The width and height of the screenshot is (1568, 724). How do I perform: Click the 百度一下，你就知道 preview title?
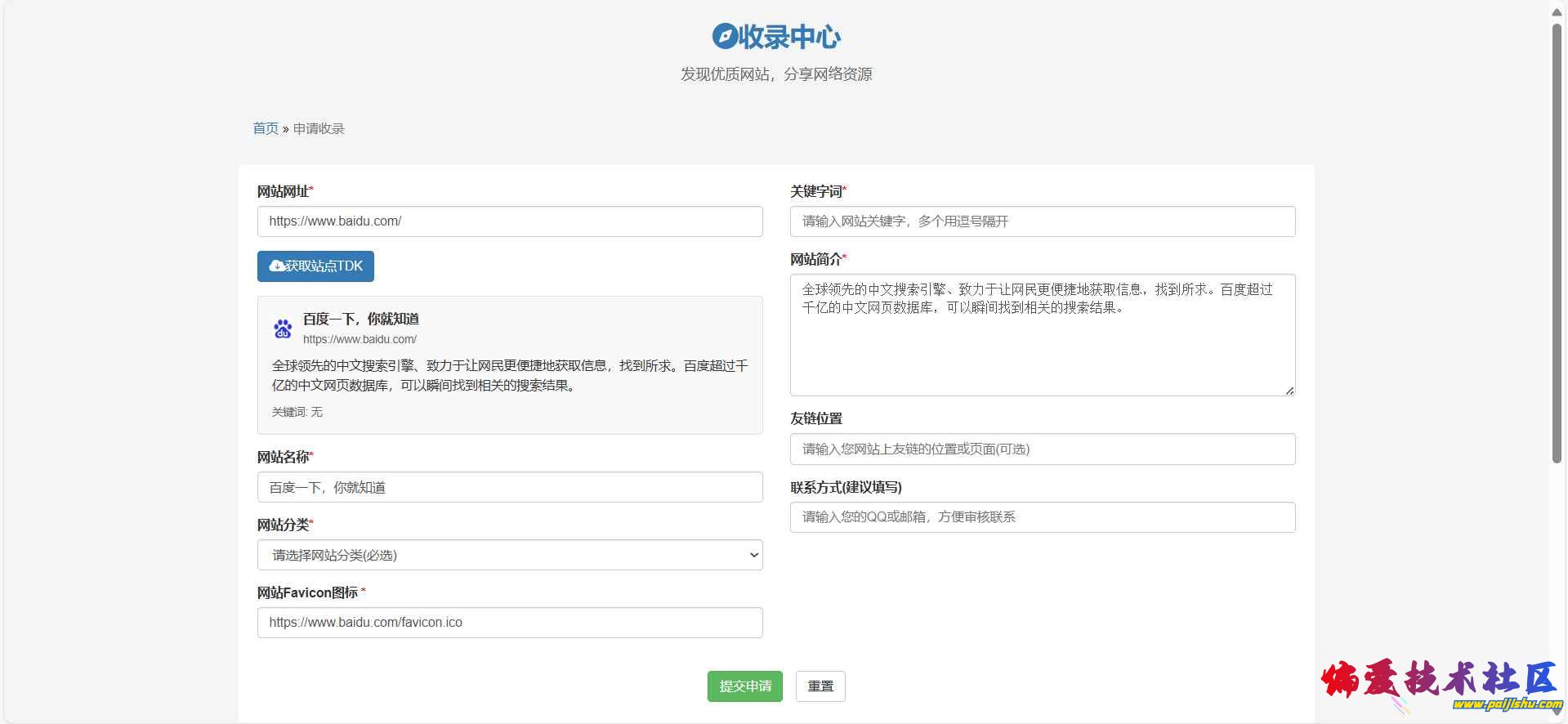[x=361, y=319]
